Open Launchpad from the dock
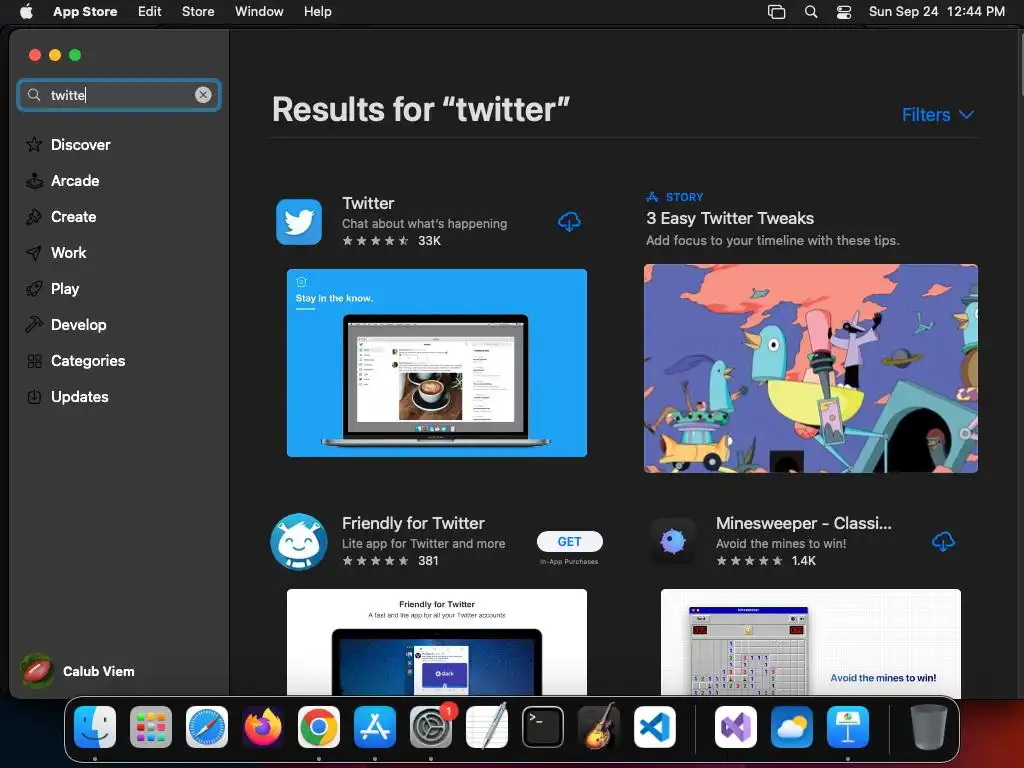1024x768 pixels. point(151,726)
